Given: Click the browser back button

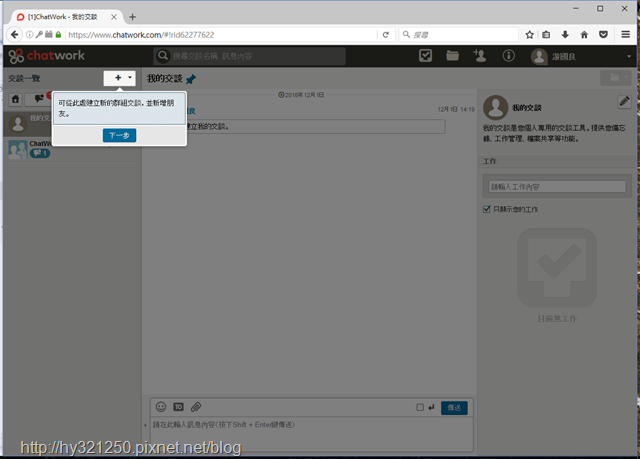Looking at the screenshot, I should [x=14, y=35].
